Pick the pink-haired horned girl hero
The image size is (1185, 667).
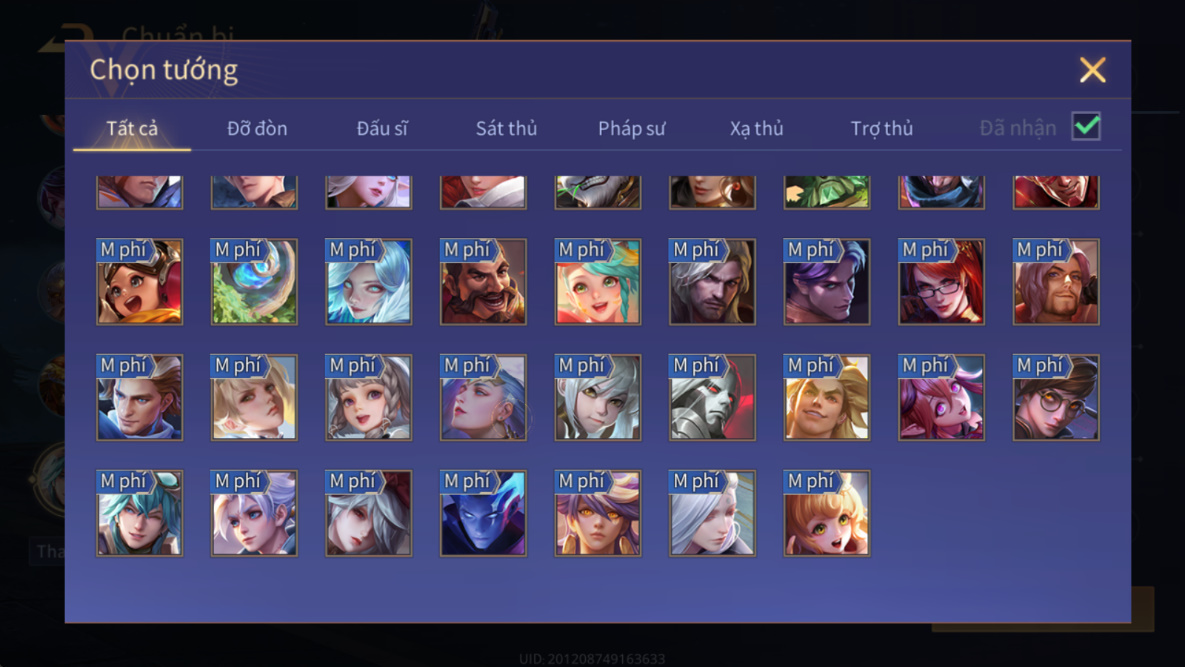point(941,397)
